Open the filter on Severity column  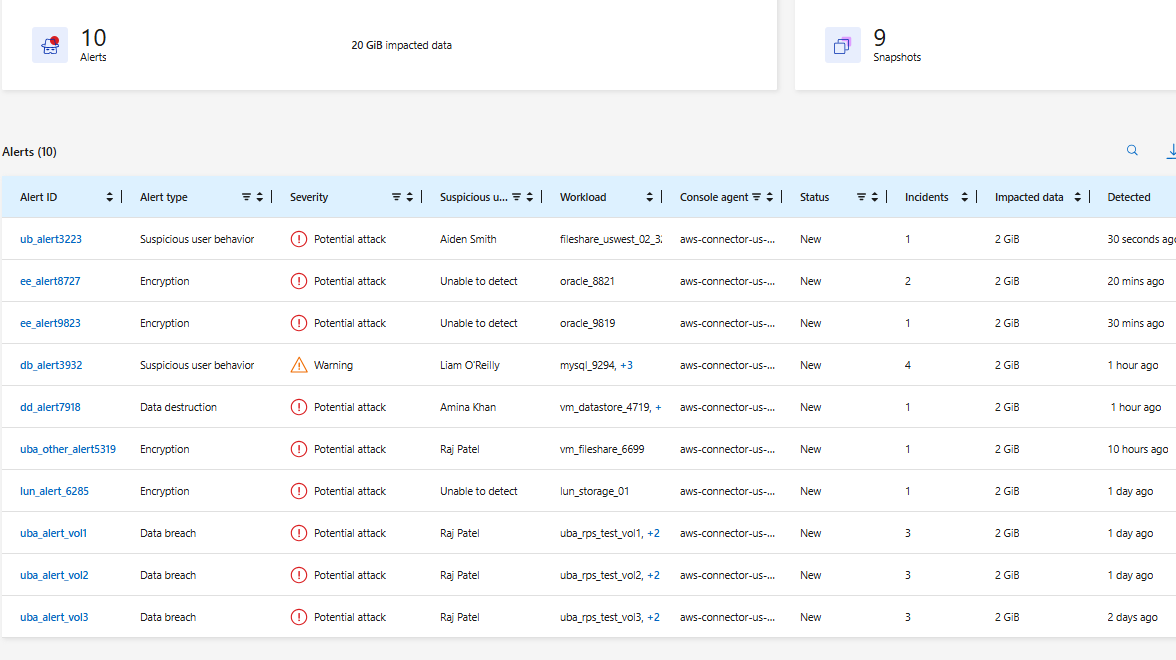point(395,196)
